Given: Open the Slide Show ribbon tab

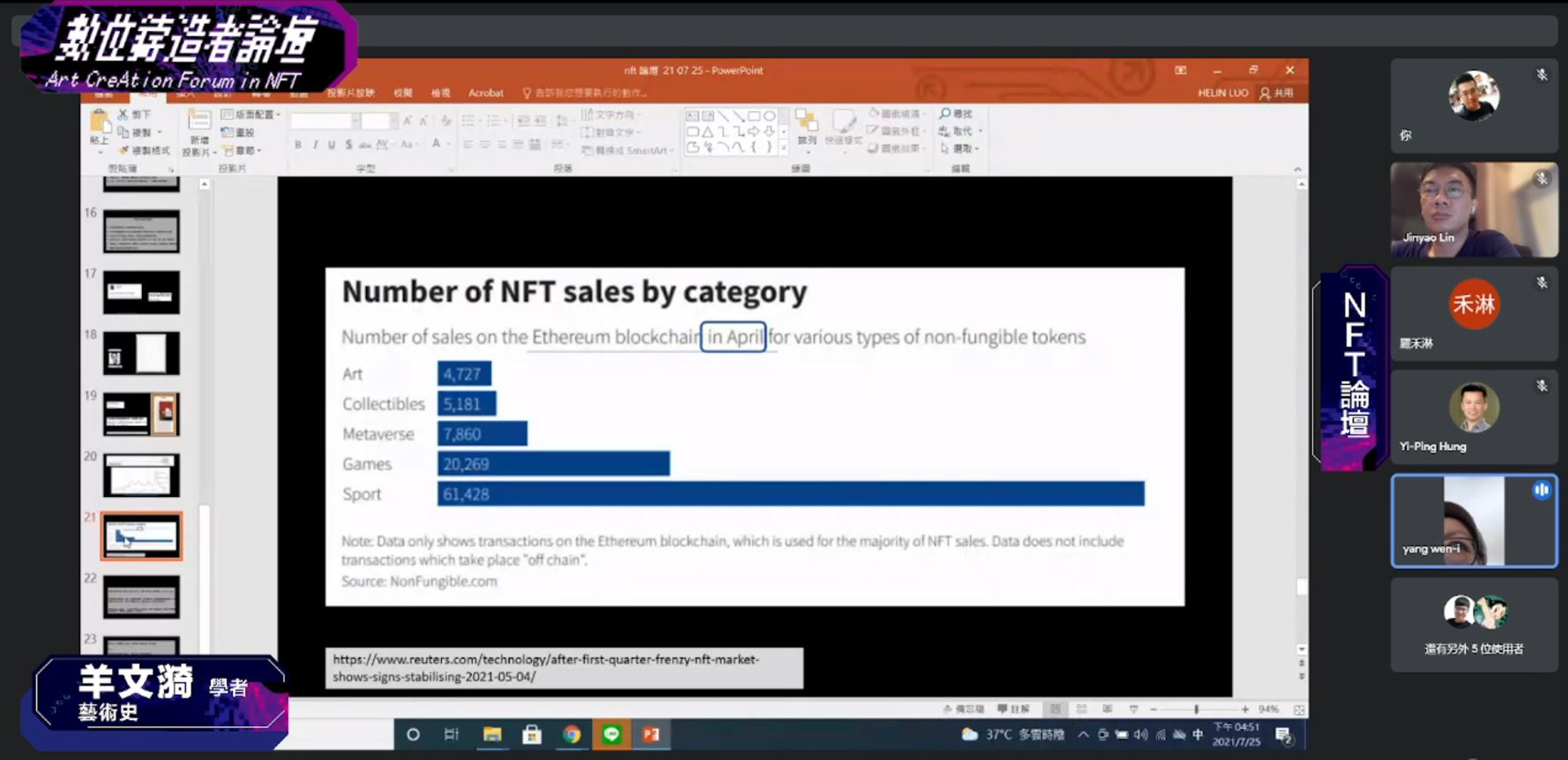Looking at the screenshot, I should coord(350,92).
